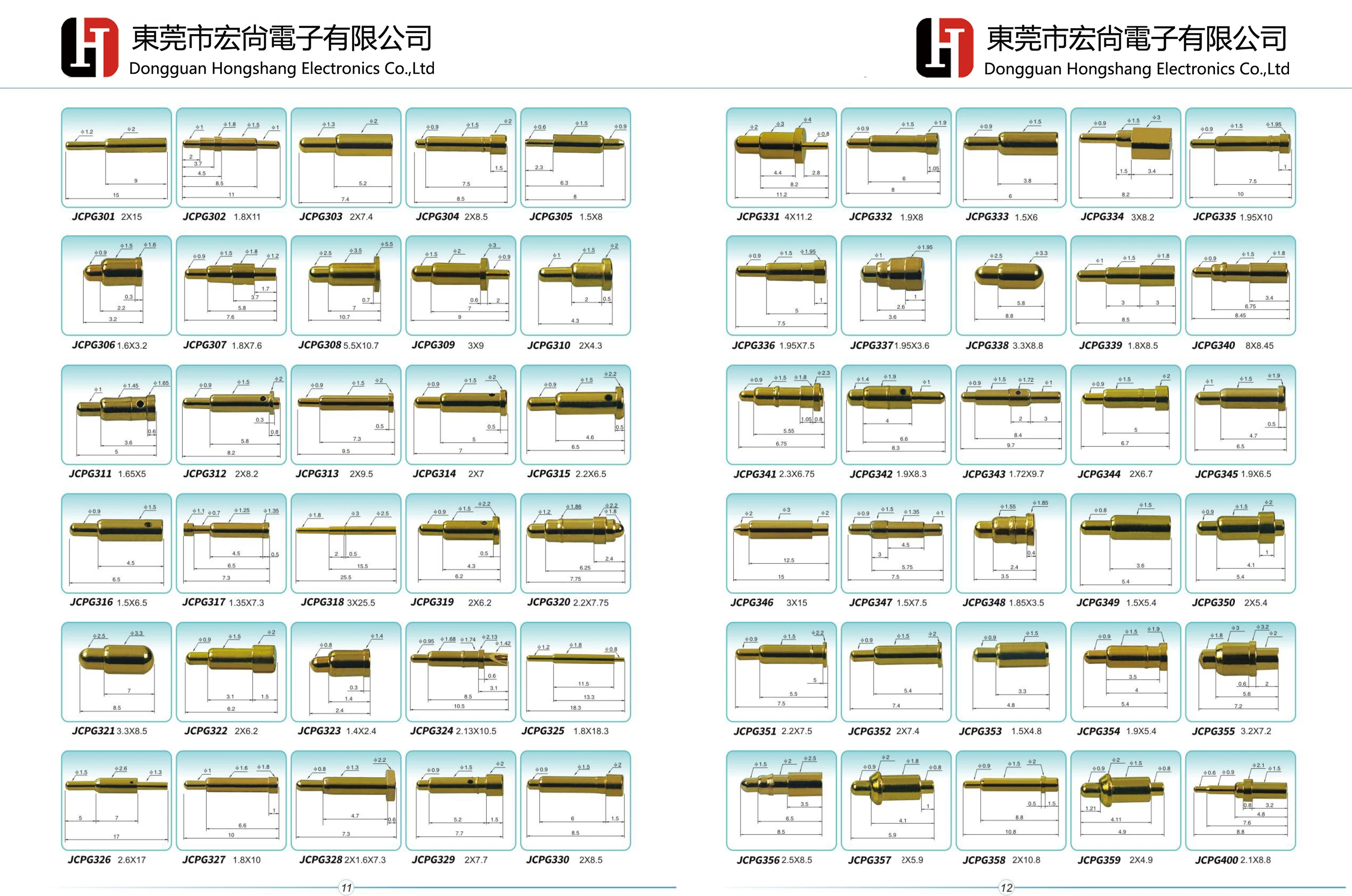Click page number 11 at bottom
This screenshot has width=1352, height=896.
[346, 887]
